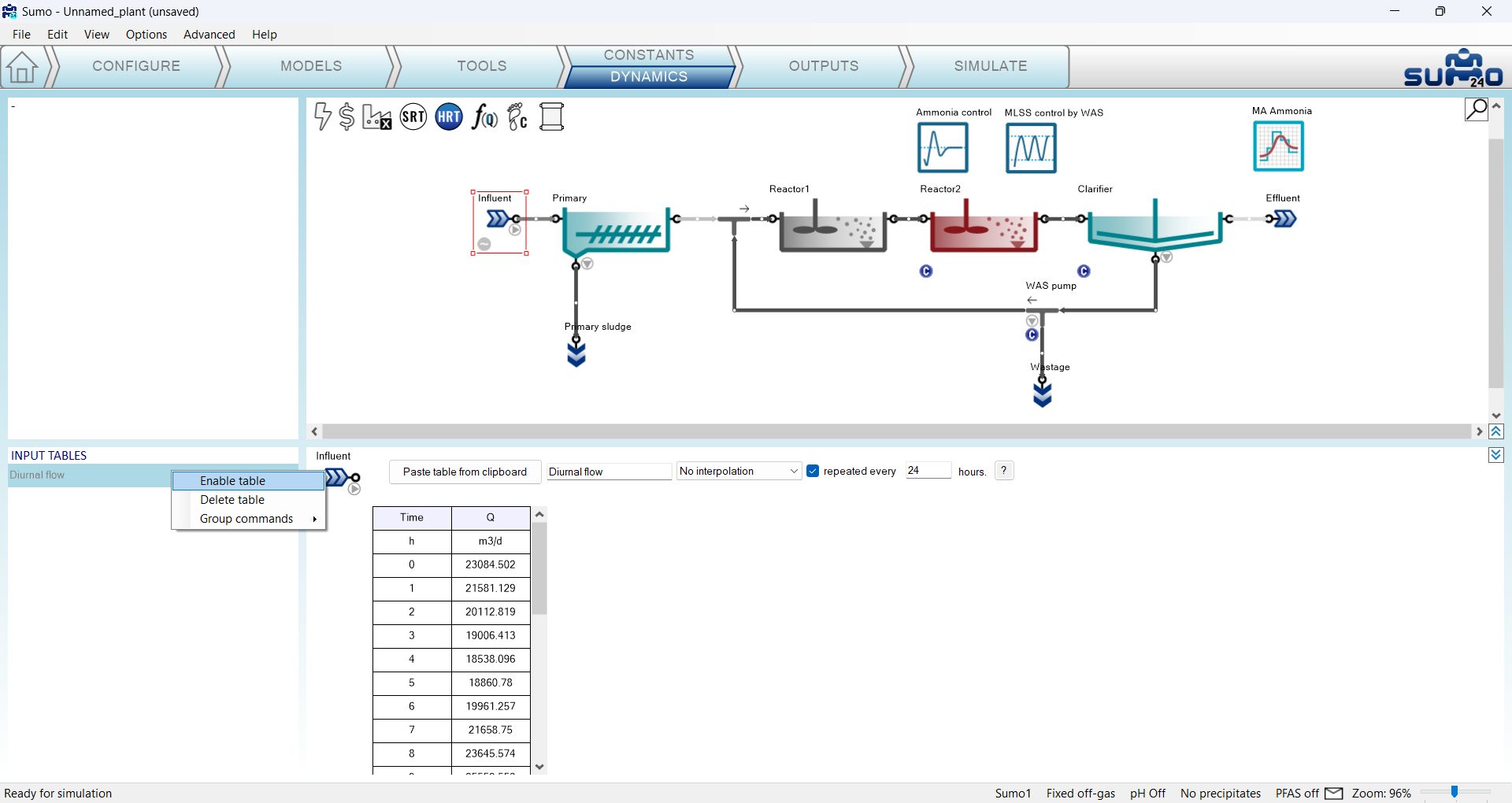Open the SRT calculator icon
Screen dimensions: 1512x803
pos(413,117)
